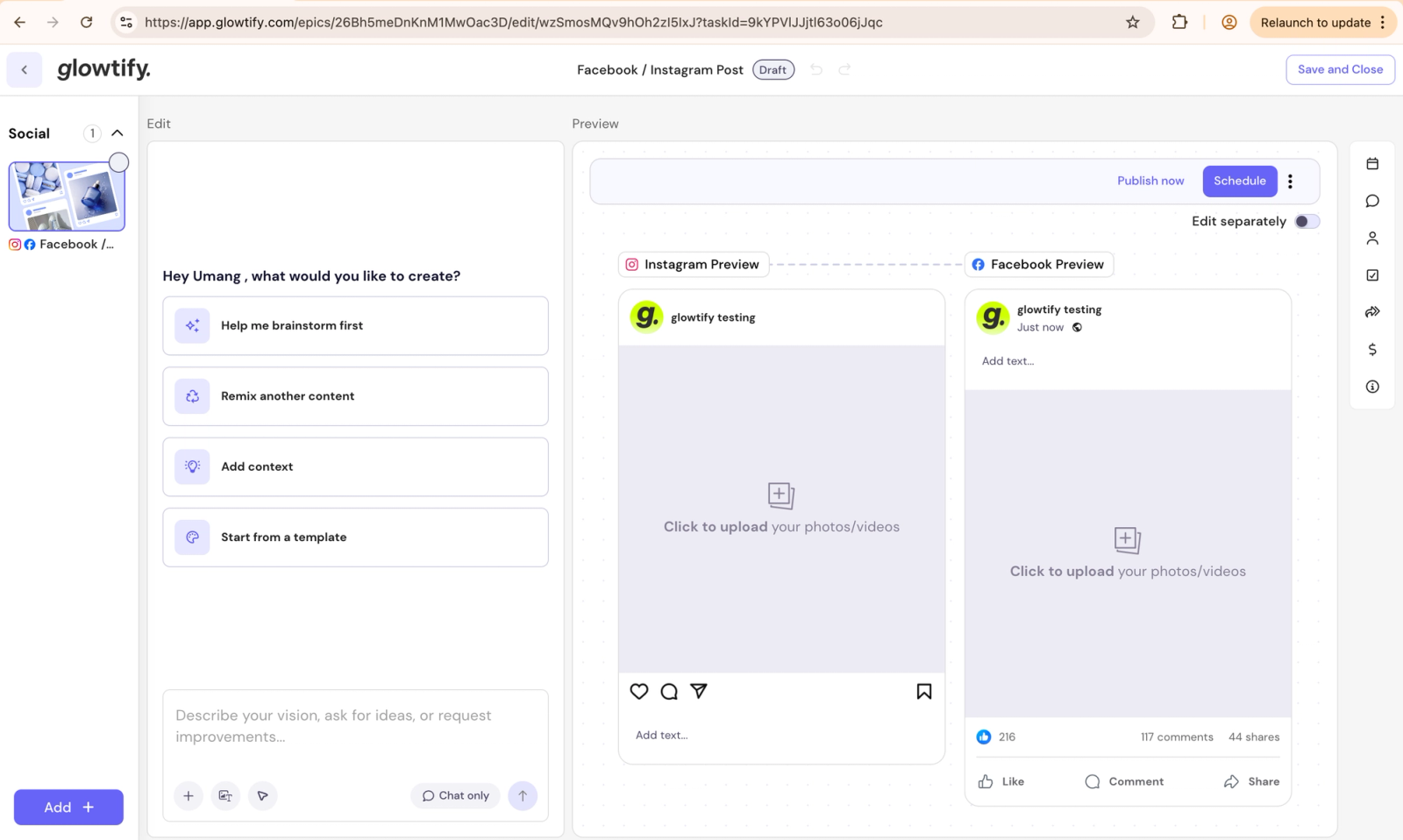Toggle the Edit separately switch
The height and width of the screenshot is (840, 1403).
coord(1307,222)
